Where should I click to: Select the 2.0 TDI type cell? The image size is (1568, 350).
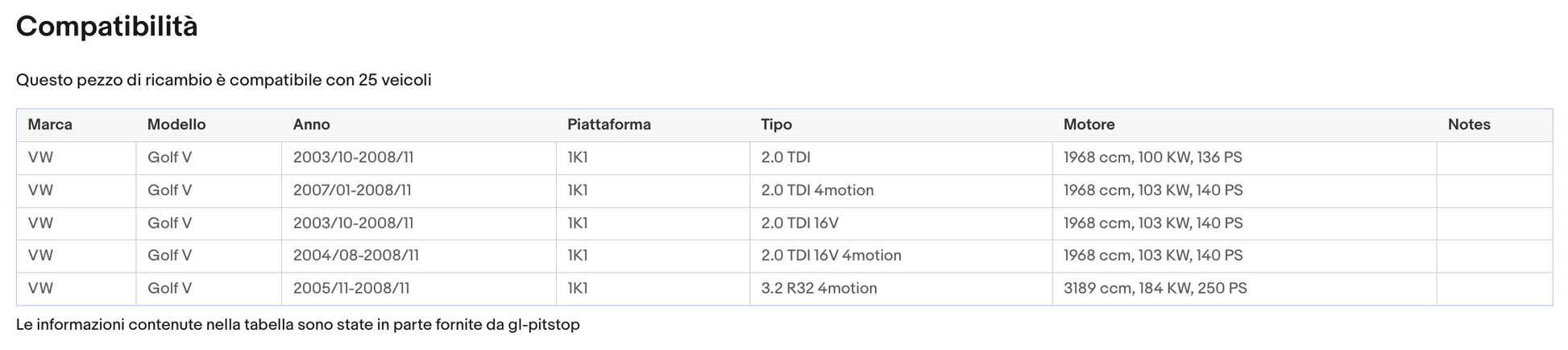(901, 158)
